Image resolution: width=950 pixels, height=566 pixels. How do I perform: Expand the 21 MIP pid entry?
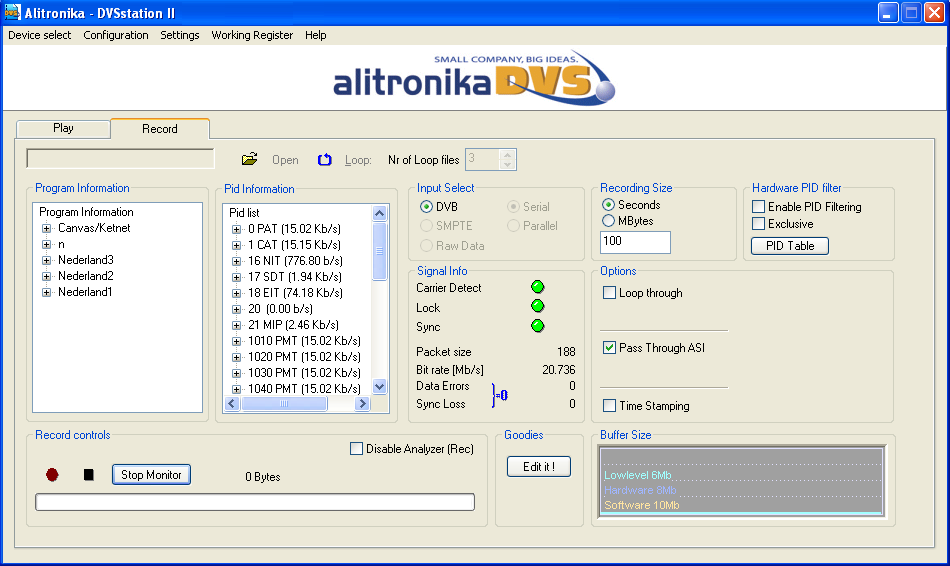[236, 325]
